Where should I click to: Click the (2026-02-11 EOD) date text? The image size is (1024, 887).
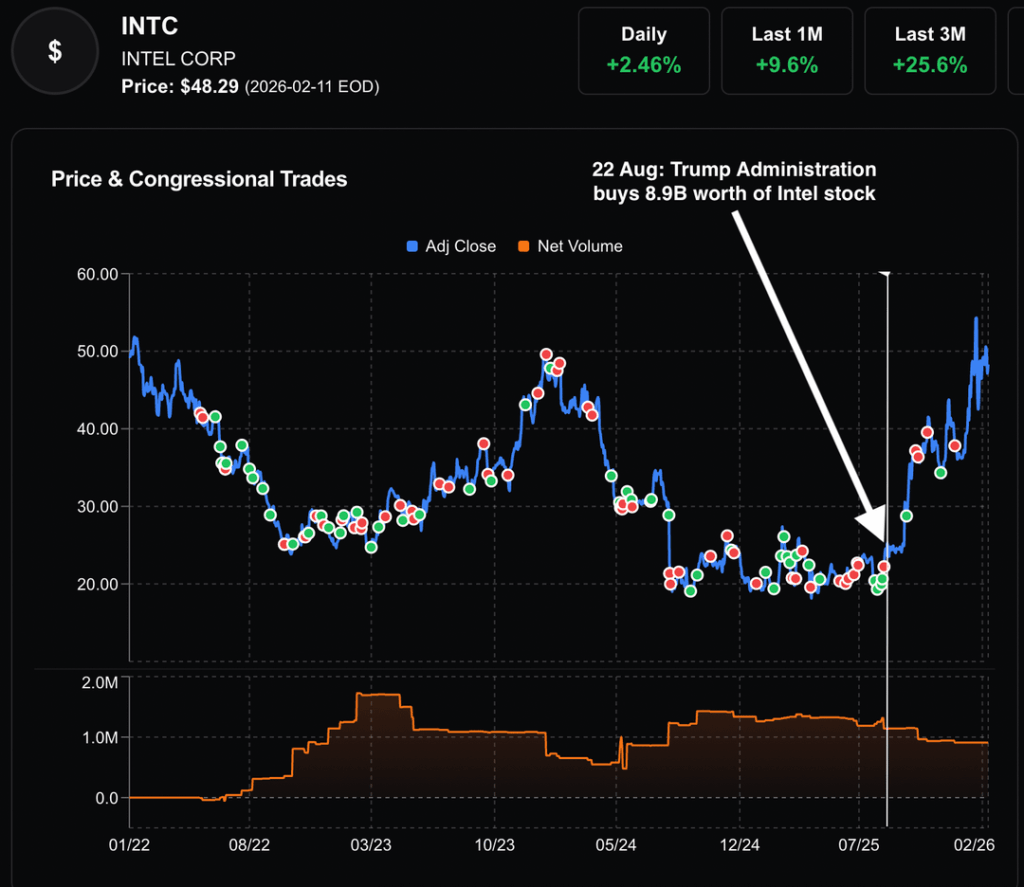(312, 86)
